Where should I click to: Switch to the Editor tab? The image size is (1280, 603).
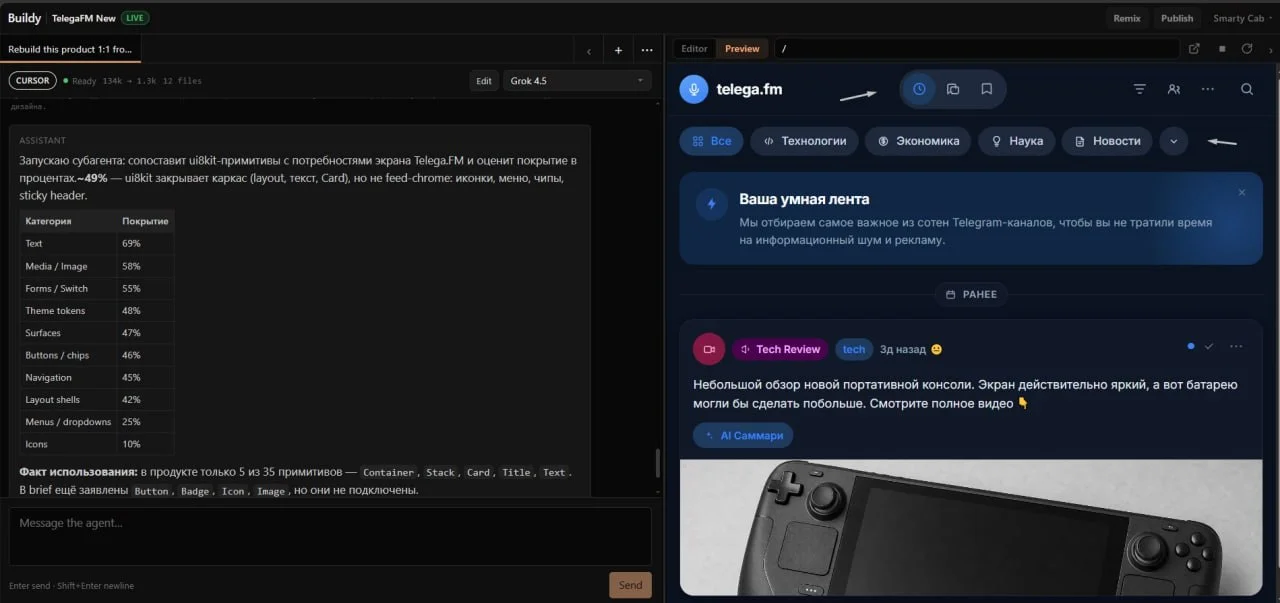point(695,48)
